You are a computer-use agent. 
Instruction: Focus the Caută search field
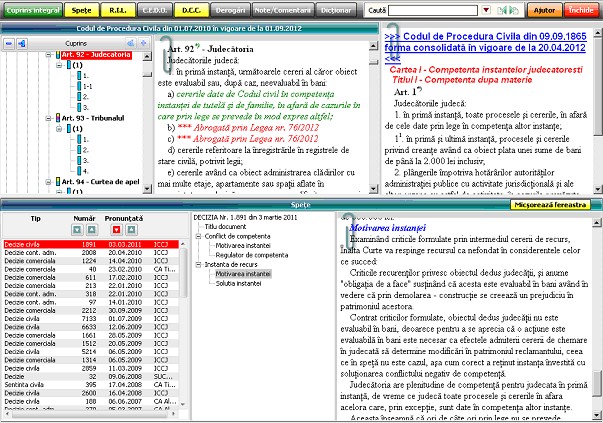click(x=433, y=10)
